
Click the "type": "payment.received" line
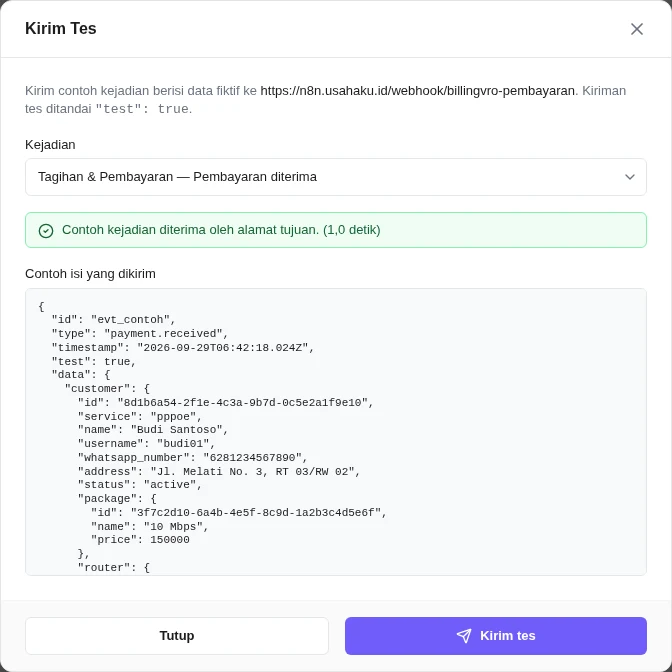140,333
